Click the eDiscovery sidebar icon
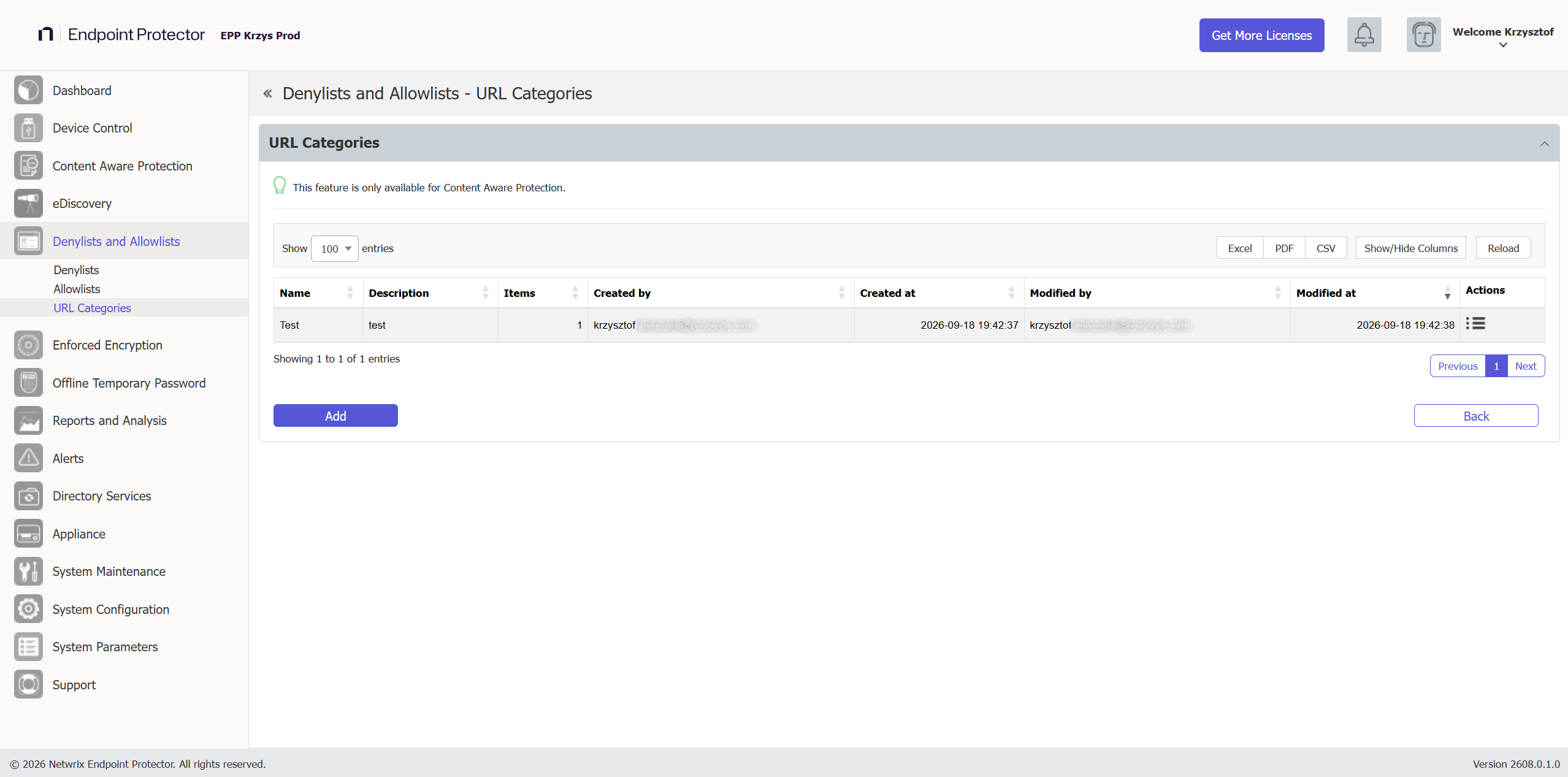 28,204
